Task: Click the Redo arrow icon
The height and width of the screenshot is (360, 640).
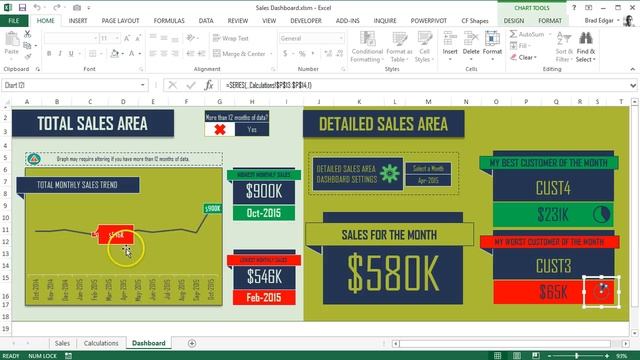Action: [x=57, y=7]
